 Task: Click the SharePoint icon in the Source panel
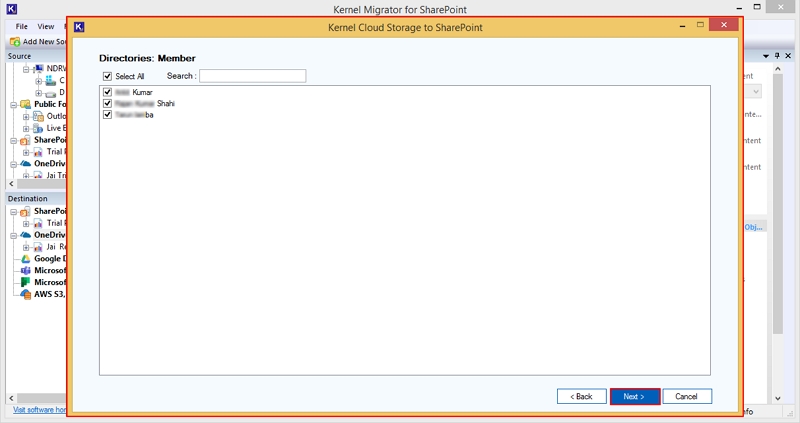point(26,140)
